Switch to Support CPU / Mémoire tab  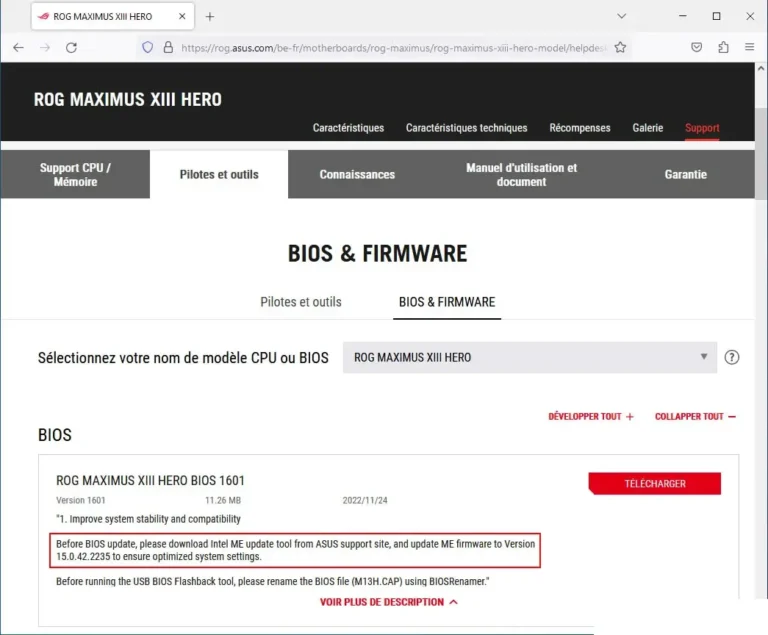point(75,174)
